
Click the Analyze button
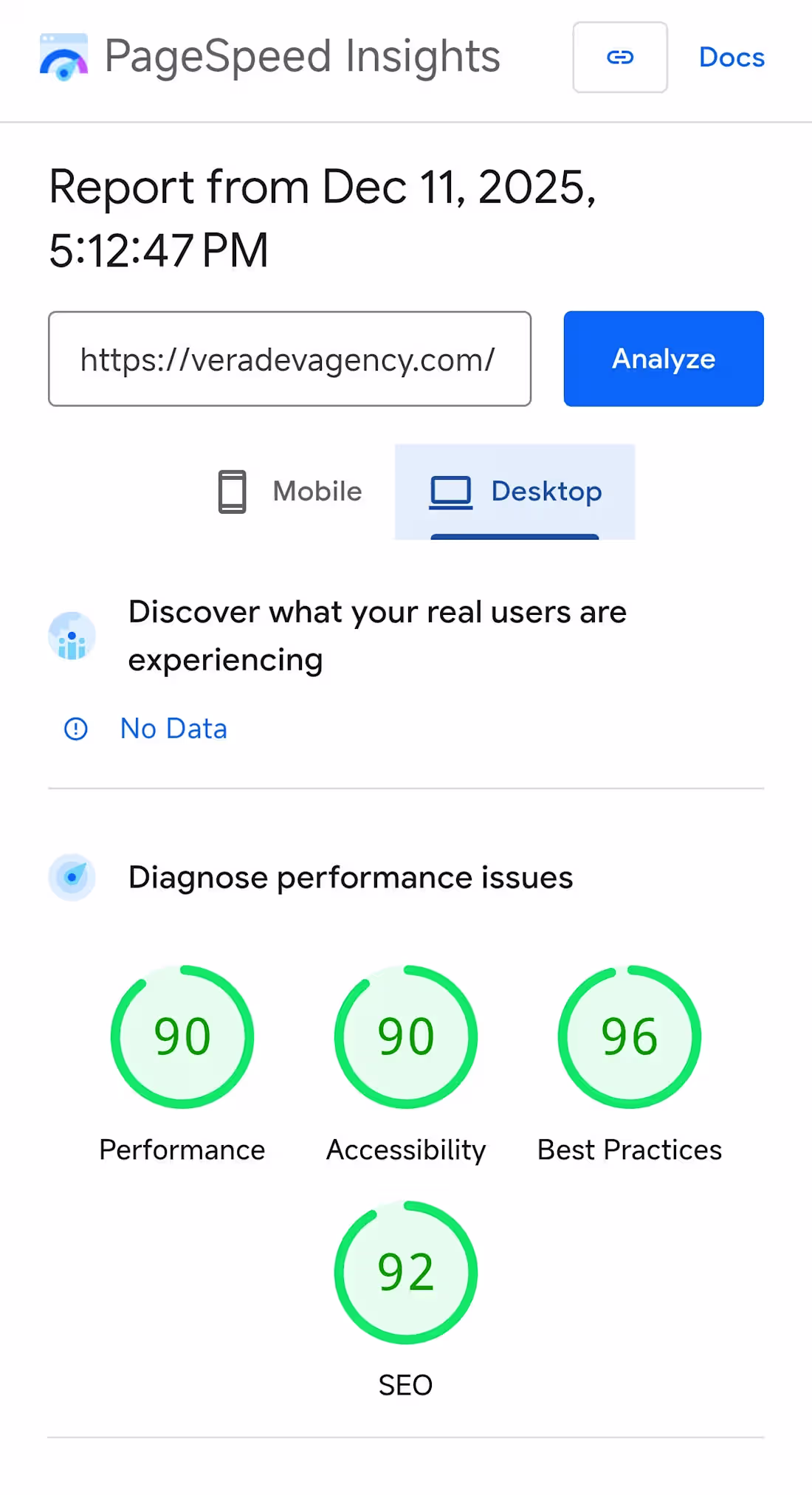pyautogui.click(x=662, y=359)
